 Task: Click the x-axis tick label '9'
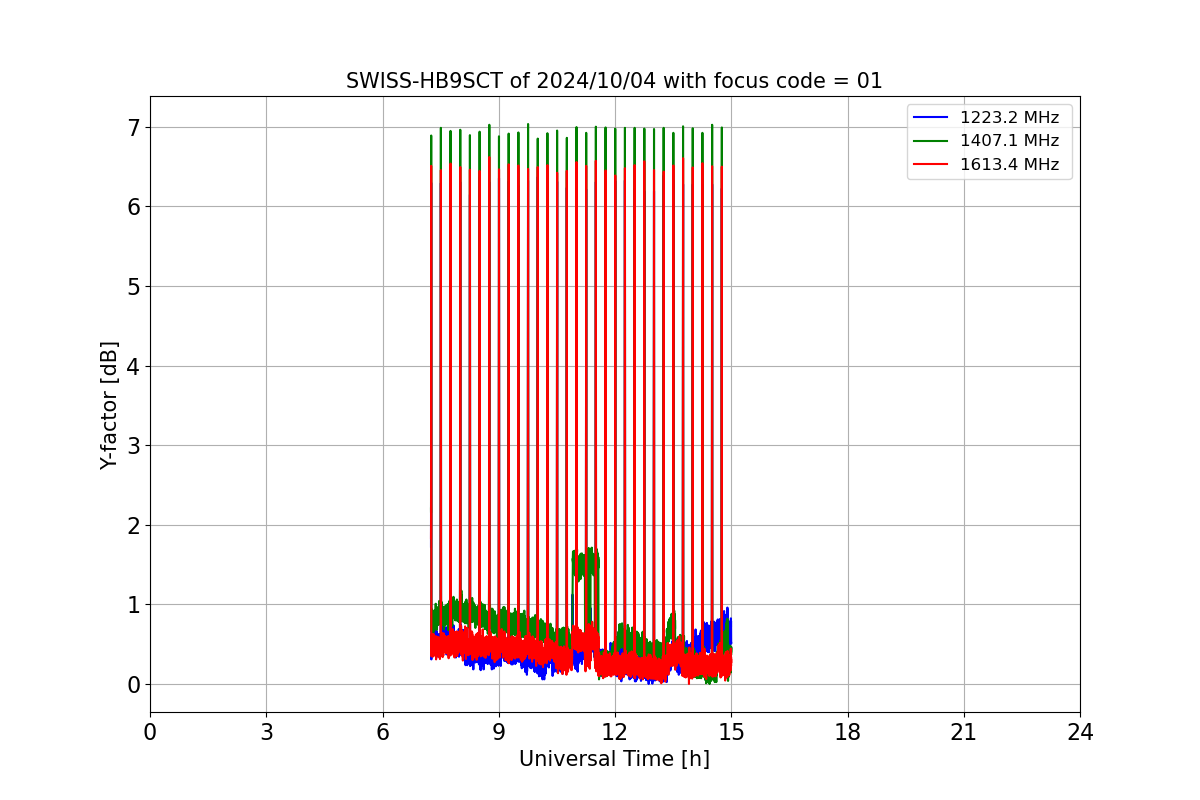click(x=499, y=733)
